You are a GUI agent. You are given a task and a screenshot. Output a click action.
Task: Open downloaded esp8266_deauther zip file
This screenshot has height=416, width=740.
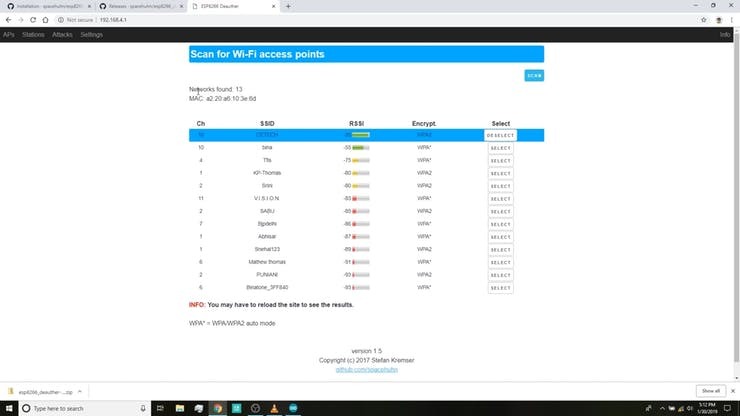click(x=41, y=392)
